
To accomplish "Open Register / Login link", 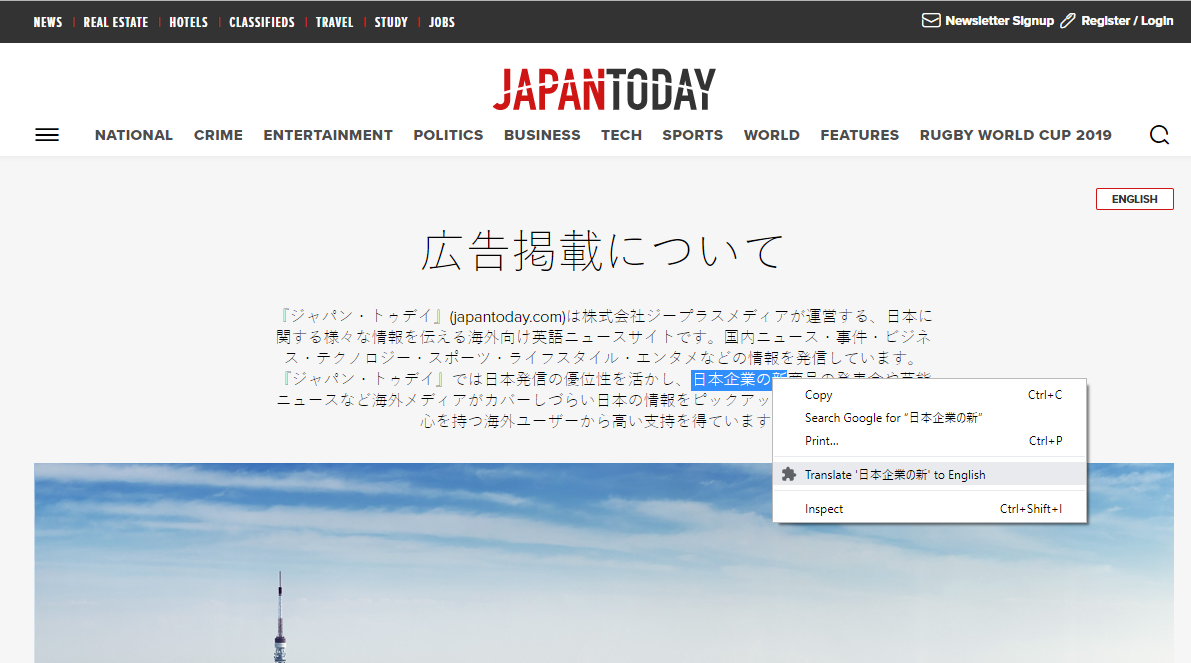I will 1126,21.
